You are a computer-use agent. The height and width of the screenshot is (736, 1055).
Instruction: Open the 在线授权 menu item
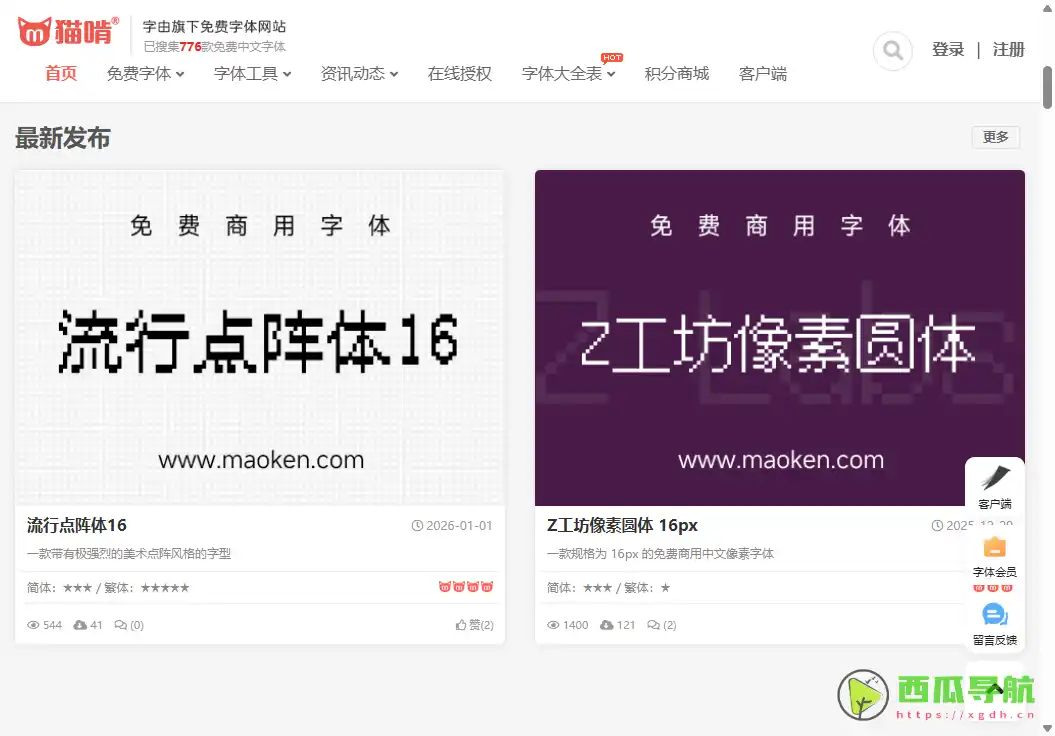click(459, 73)
